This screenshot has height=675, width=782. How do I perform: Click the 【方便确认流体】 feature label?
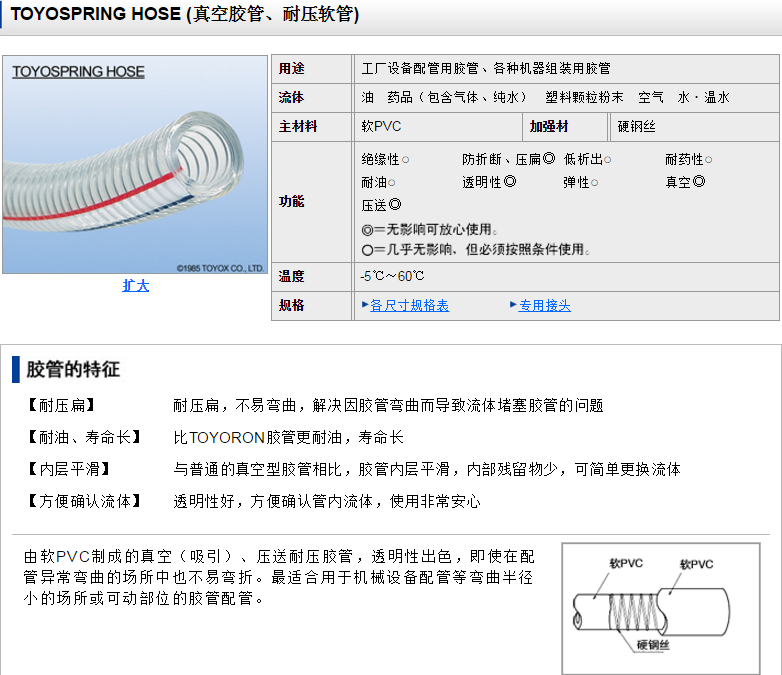tap(84, 501)
